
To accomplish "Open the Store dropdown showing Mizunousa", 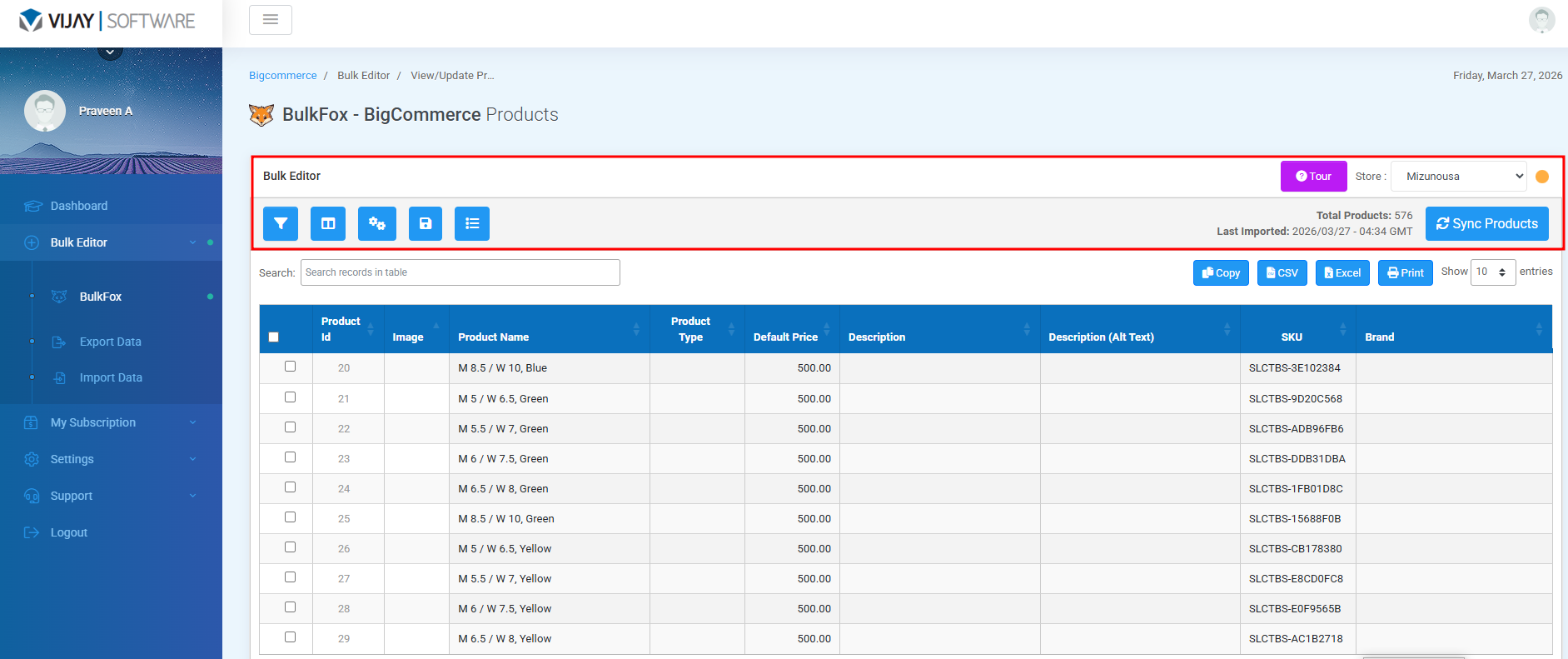I will (1459, 176).
